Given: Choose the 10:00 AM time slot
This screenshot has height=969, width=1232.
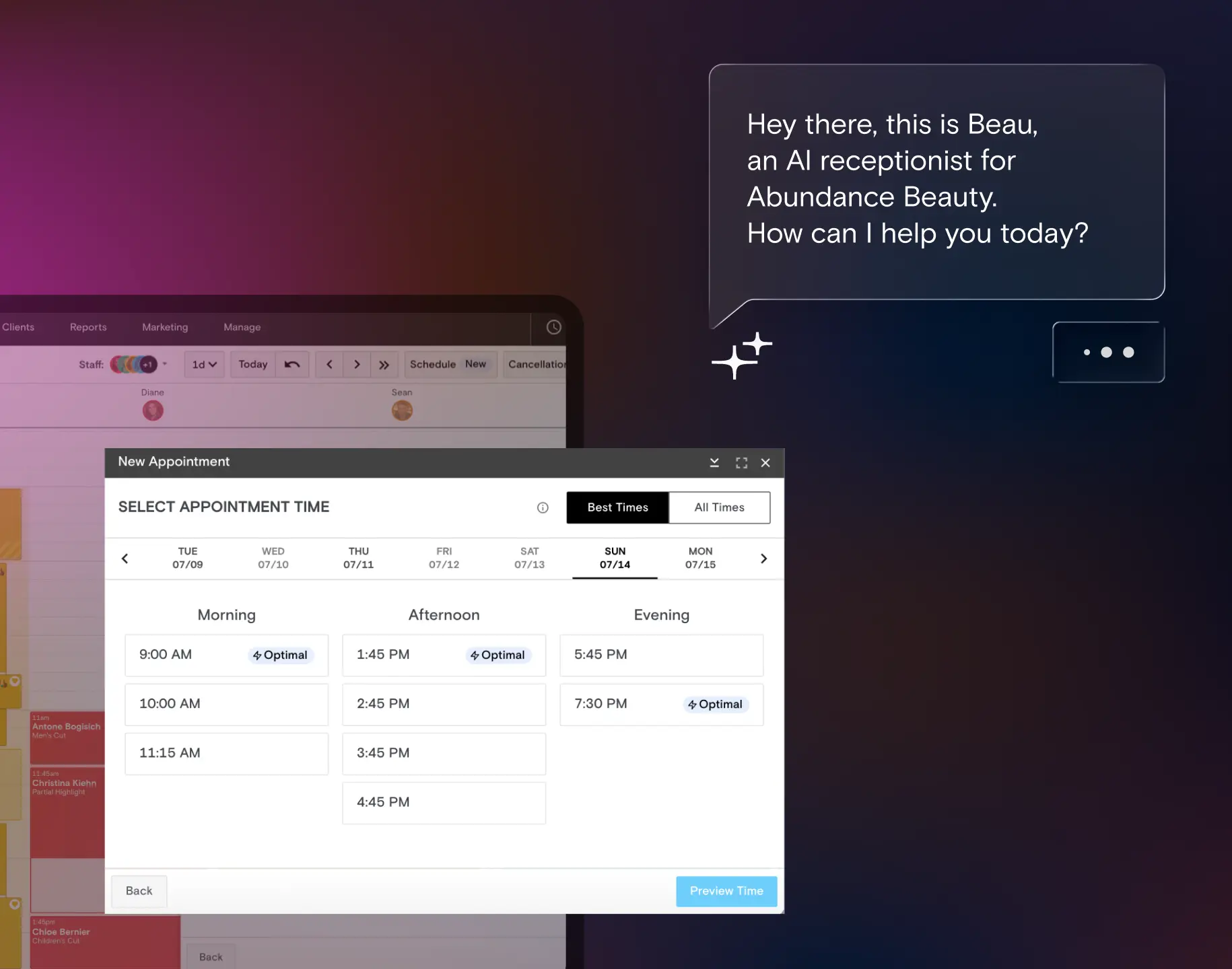Looking at the screenshot, I should pos(227,704).
